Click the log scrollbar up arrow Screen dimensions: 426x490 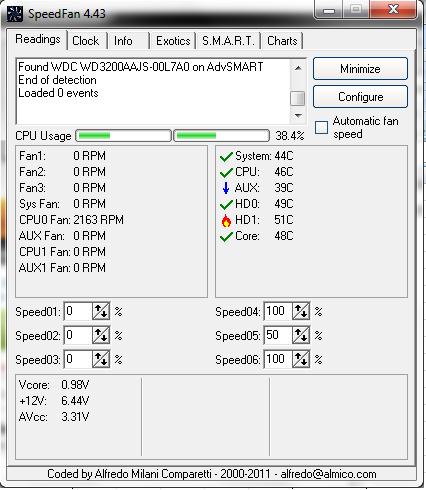click(298, 68)
